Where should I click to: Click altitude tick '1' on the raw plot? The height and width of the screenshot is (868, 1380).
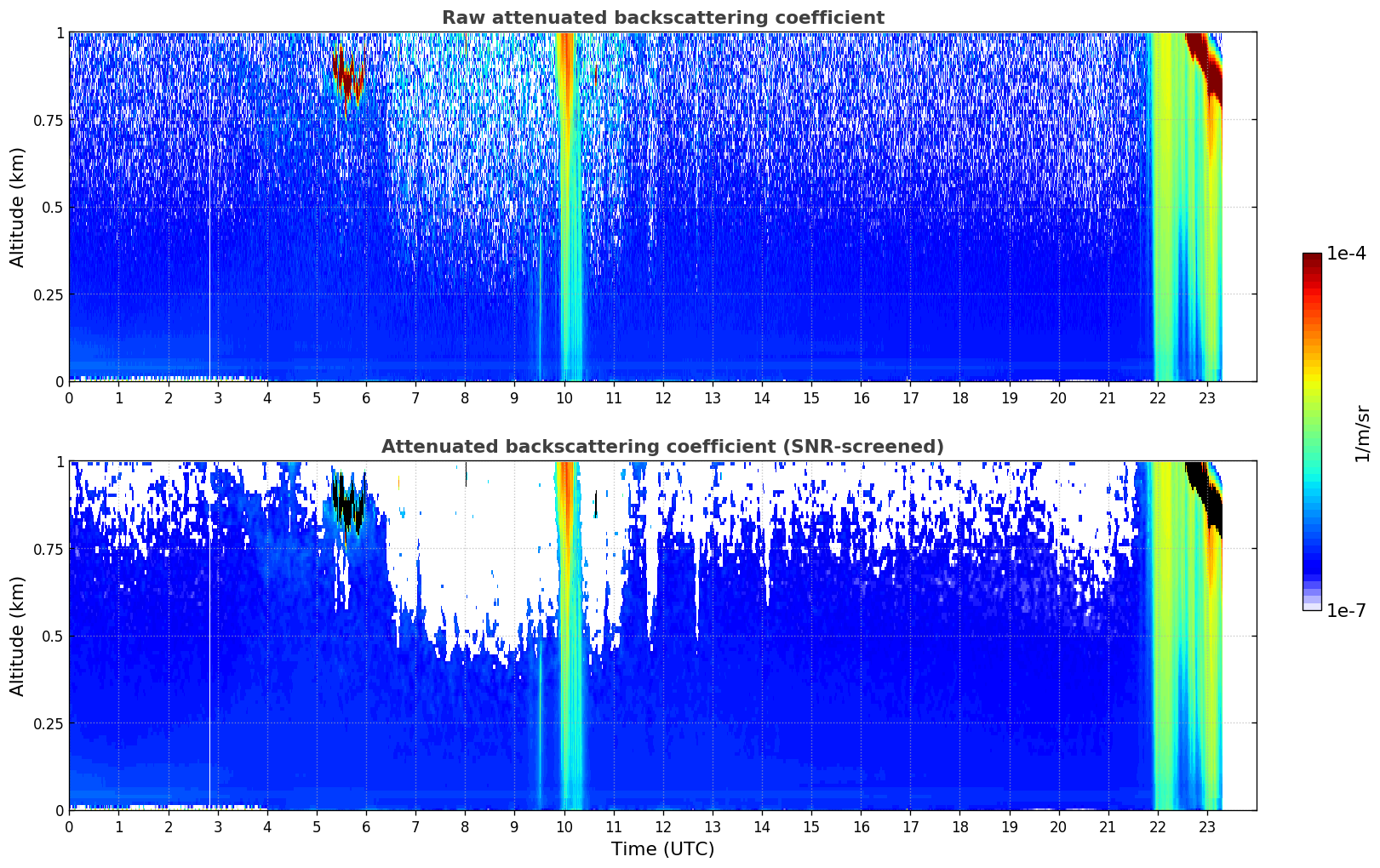pyautogui.click(x=60, y=32)
